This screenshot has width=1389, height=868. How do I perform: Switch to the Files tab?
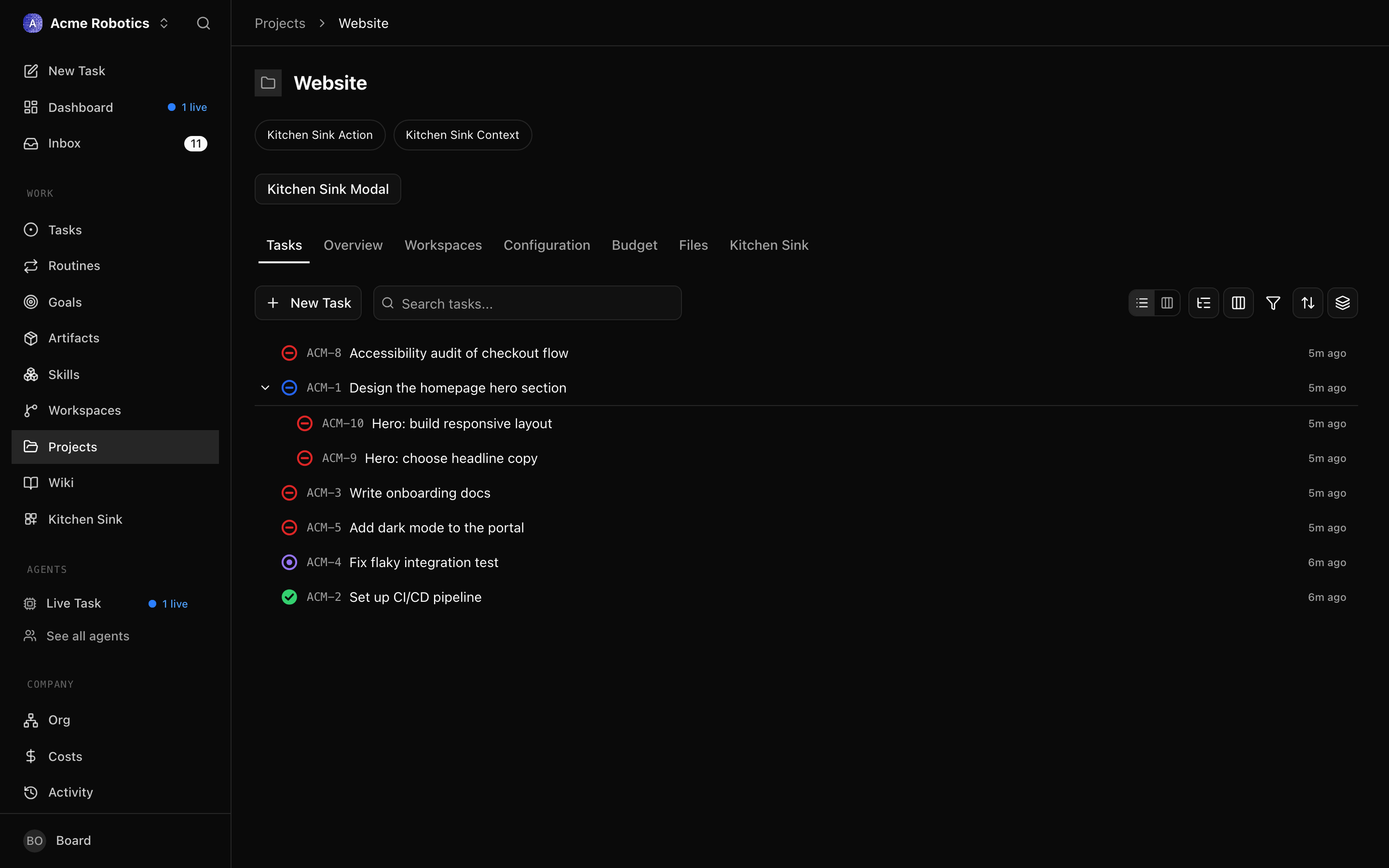[x=694, y=245]
